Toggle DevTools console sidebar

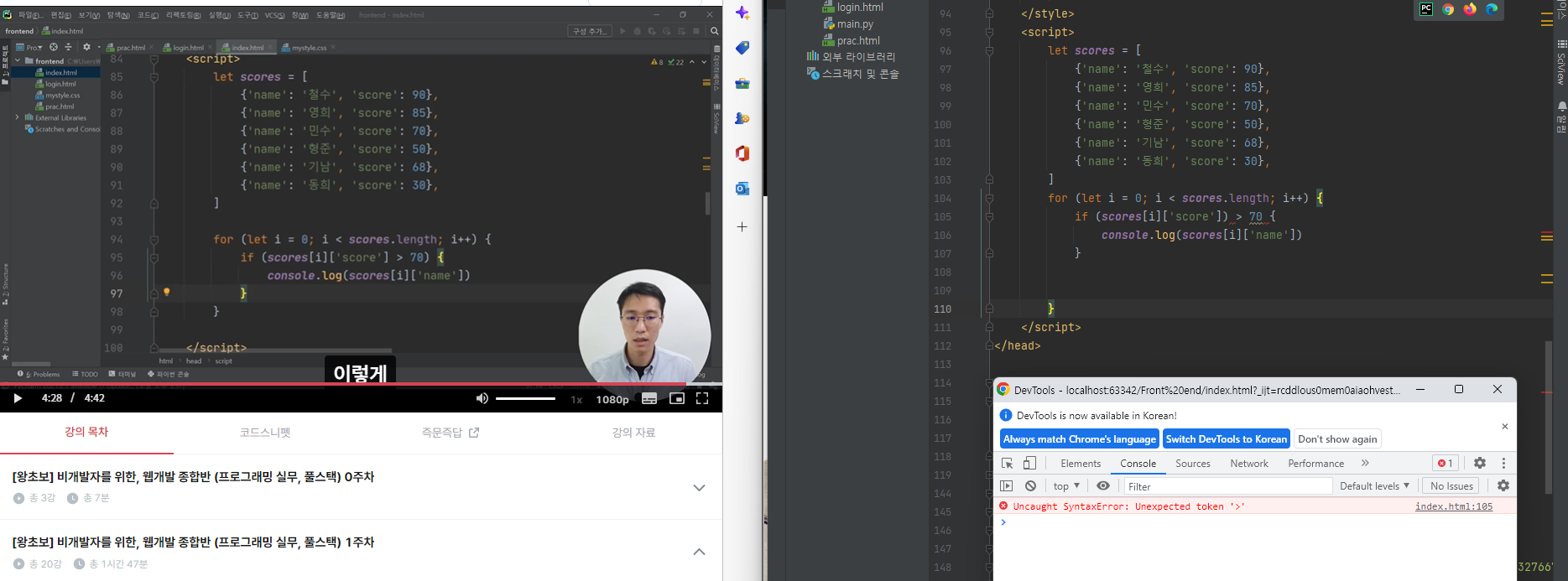point(1007,486)
